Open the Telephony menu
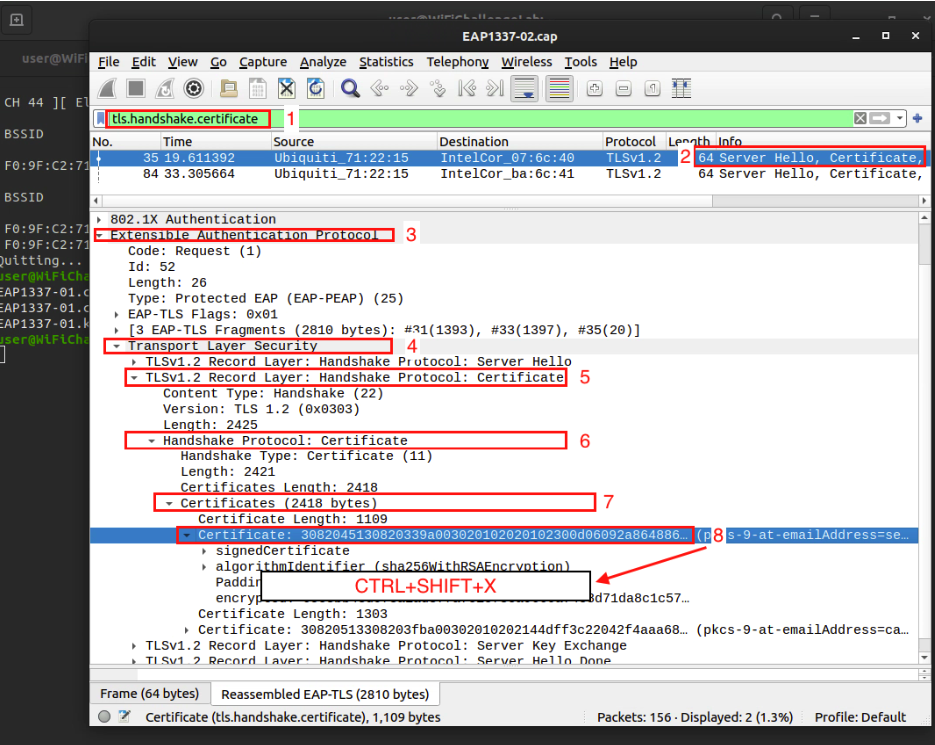The height and width of the screenshot is (745, 935). click(x=457, y=62)
